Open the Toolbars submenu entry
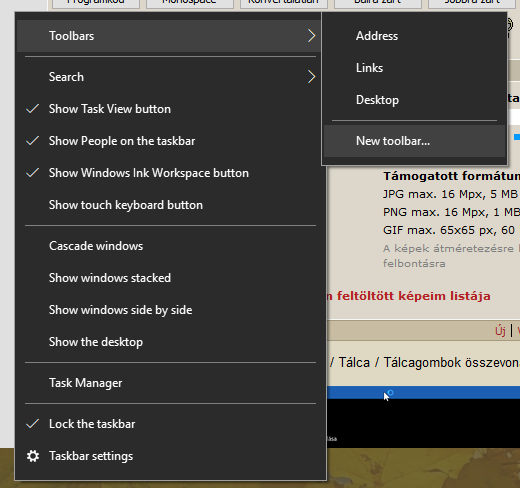The width and height of the screenshot is (520, 488). click(170, 36)
